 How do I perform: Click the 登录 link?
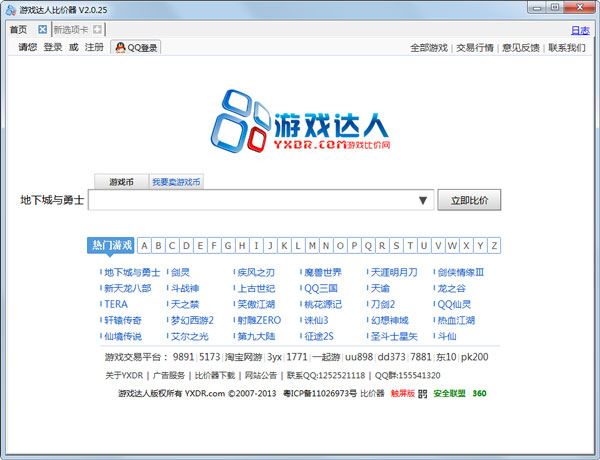tap(53, 47)
